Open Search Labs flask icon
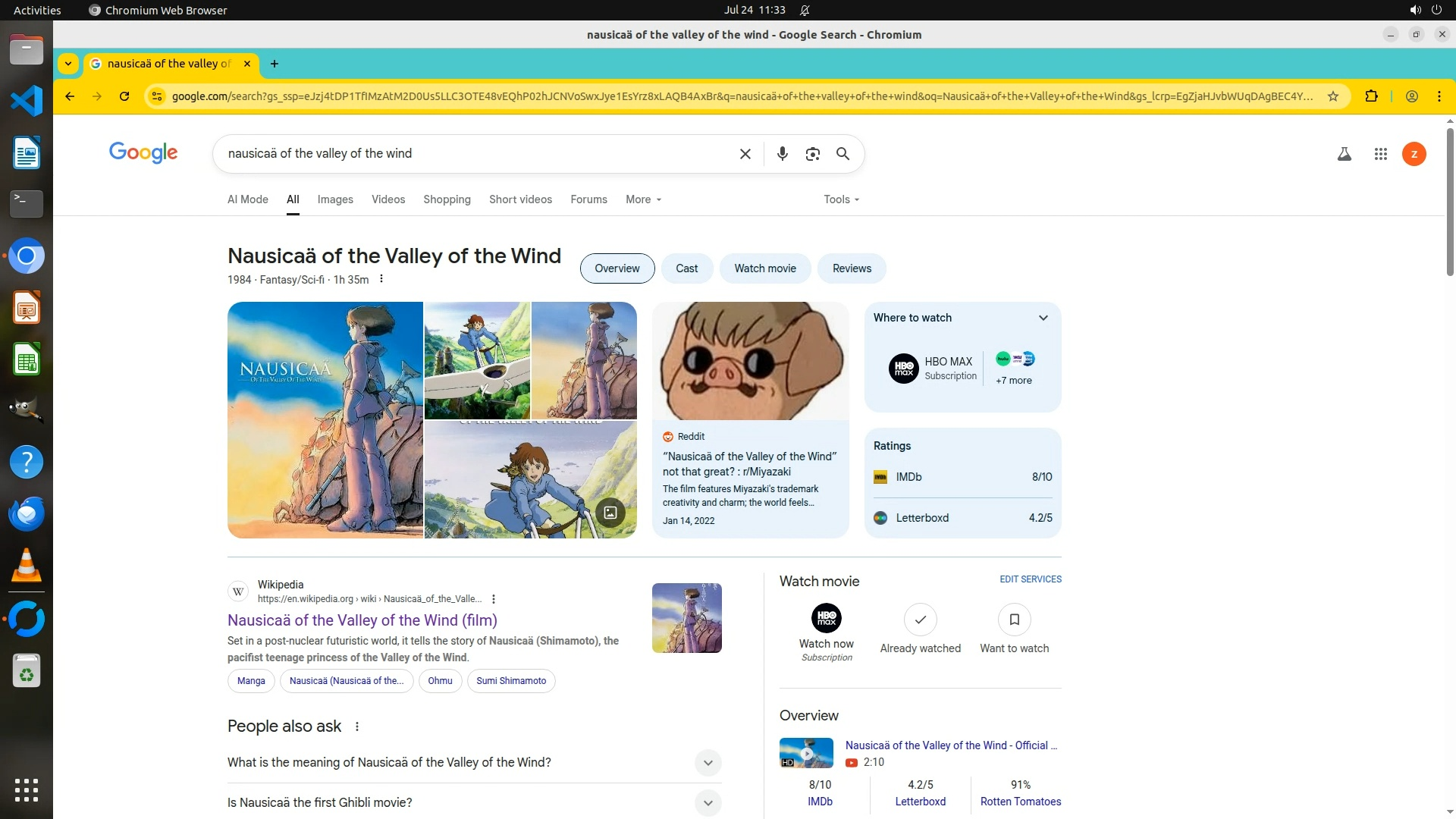 (x=1344, y=154)
